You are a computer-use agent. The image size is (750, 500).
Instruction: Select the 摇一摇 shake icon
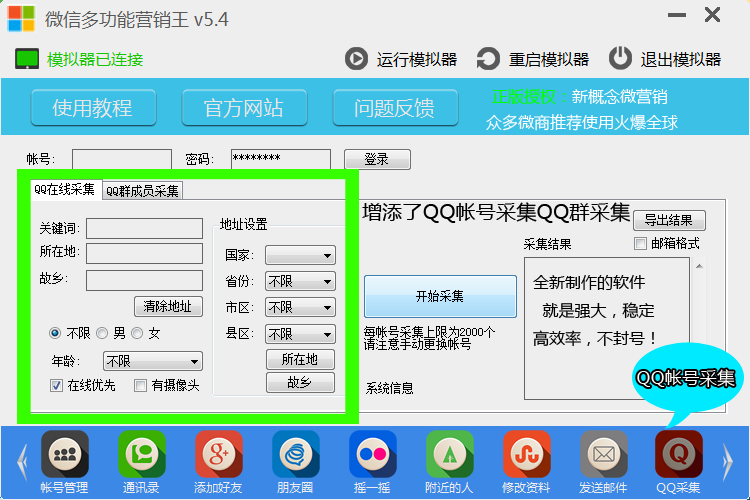click(x=373, y=454)
